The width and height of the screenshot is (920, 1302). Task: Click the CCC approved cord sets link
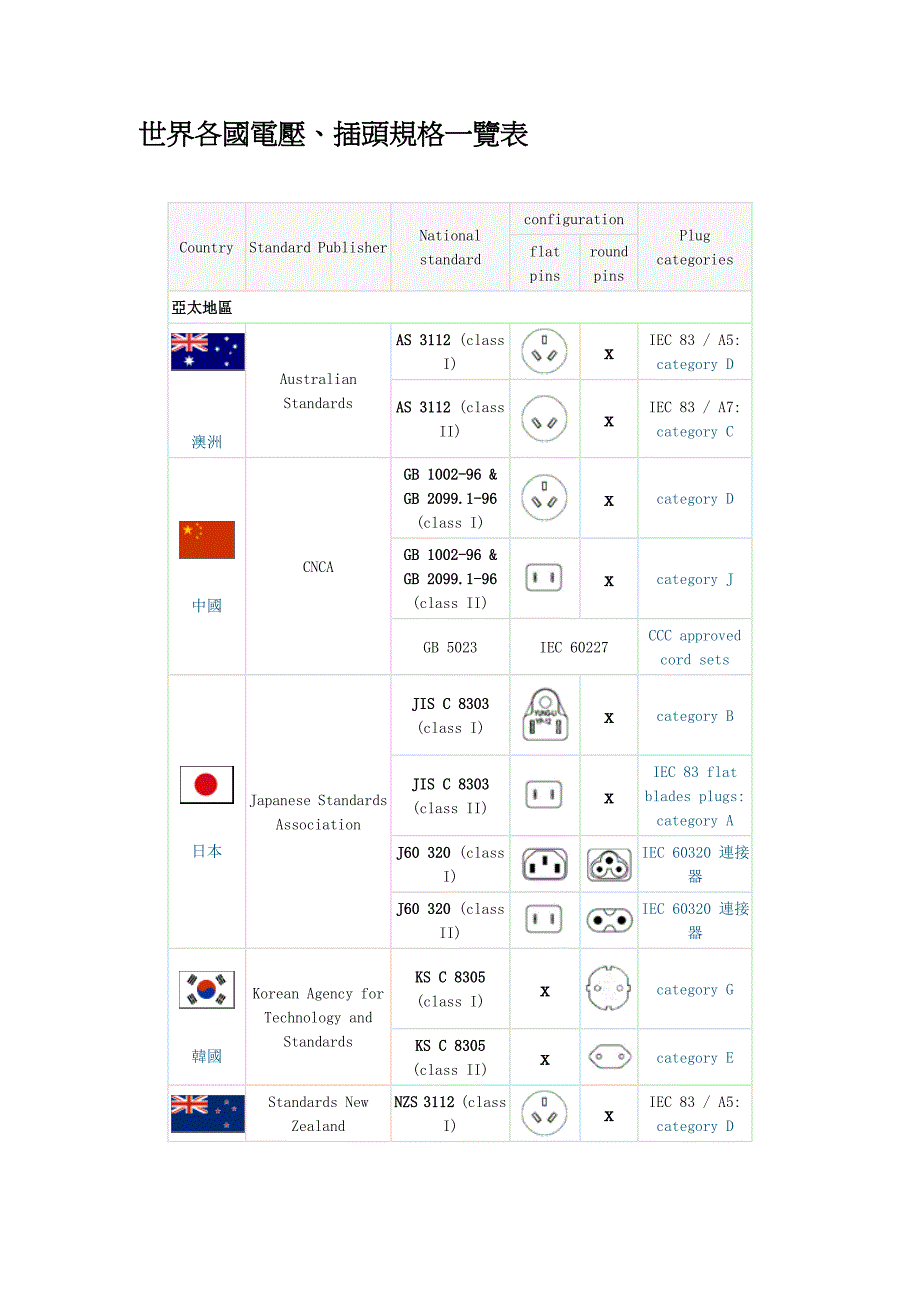click(x=695, y=647)
